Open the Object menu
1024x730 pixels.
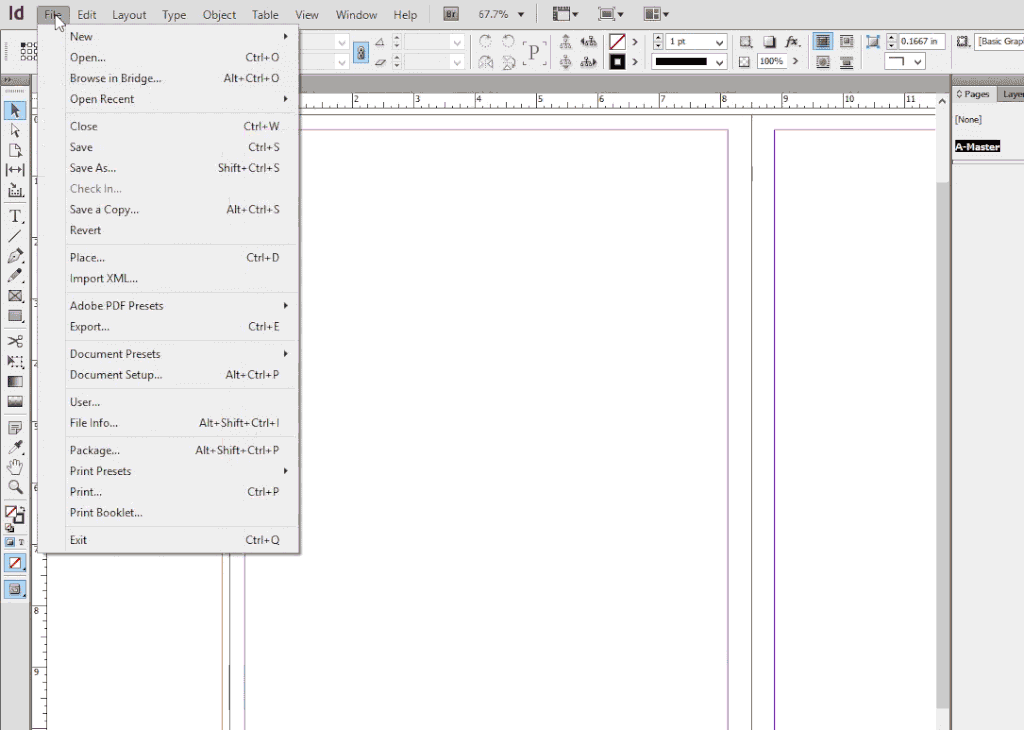pos(219,14)
